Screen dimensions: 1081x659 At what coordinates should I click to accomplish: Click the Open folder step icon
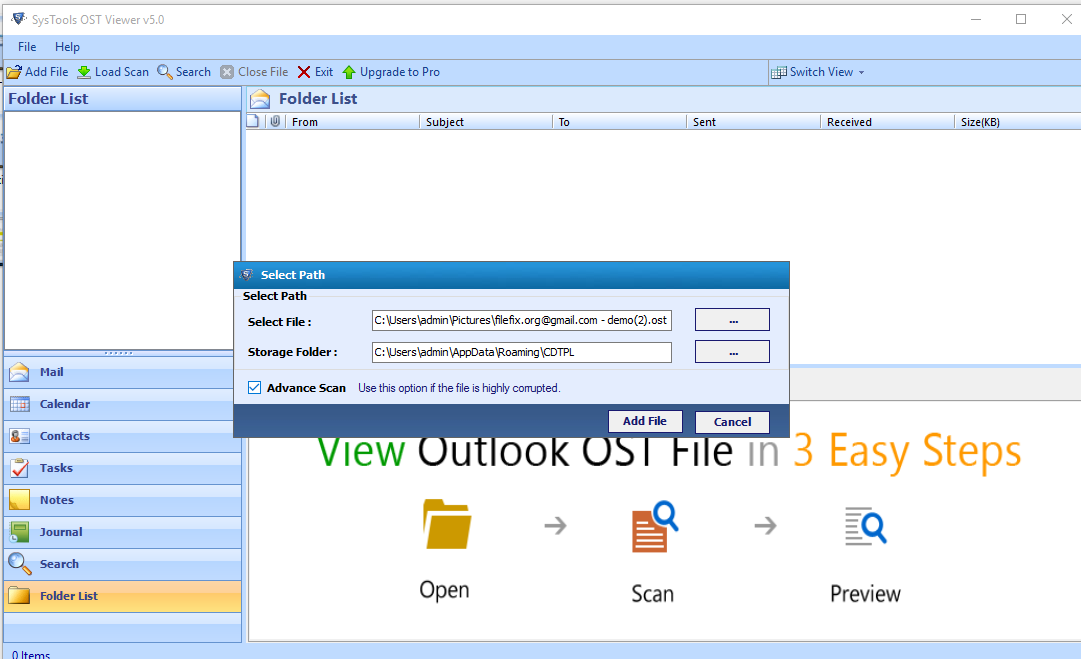(x=447, y=524)
